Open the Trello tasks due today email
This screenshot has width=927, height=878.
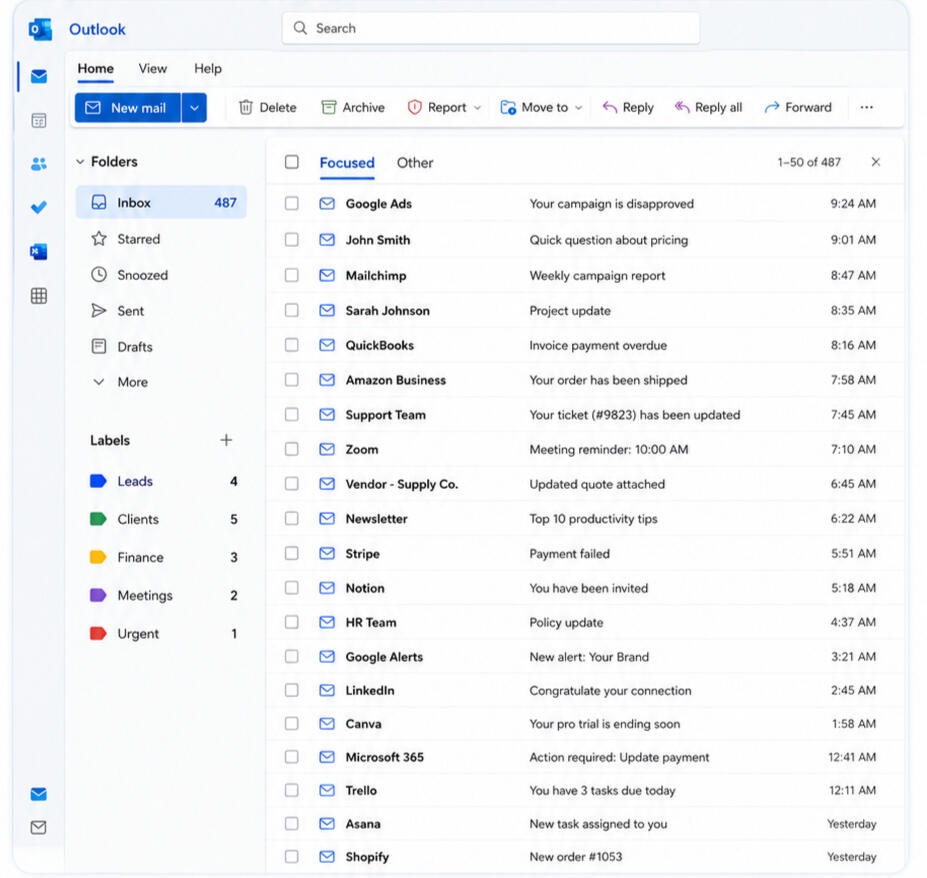pos(585,790)
